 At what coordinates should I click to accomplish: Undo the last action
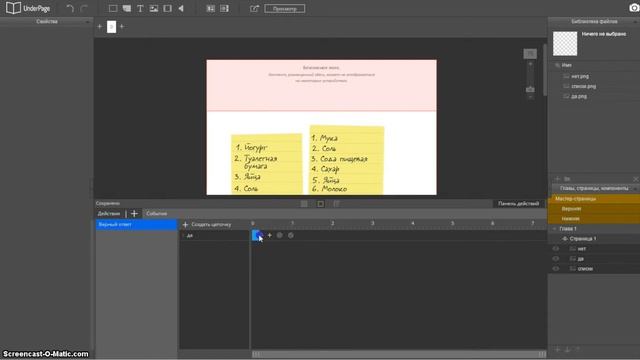pyautogui.click(x=70, y=8)
